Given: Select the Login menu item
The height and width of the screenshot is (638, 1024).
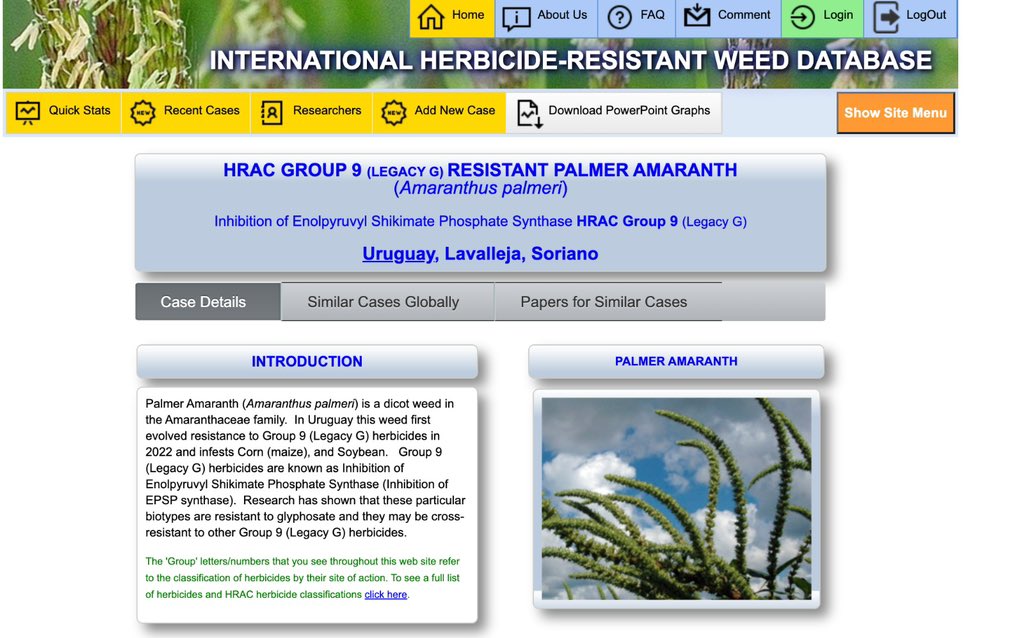Looking at the screenshot, I should (x=822, y=18).
